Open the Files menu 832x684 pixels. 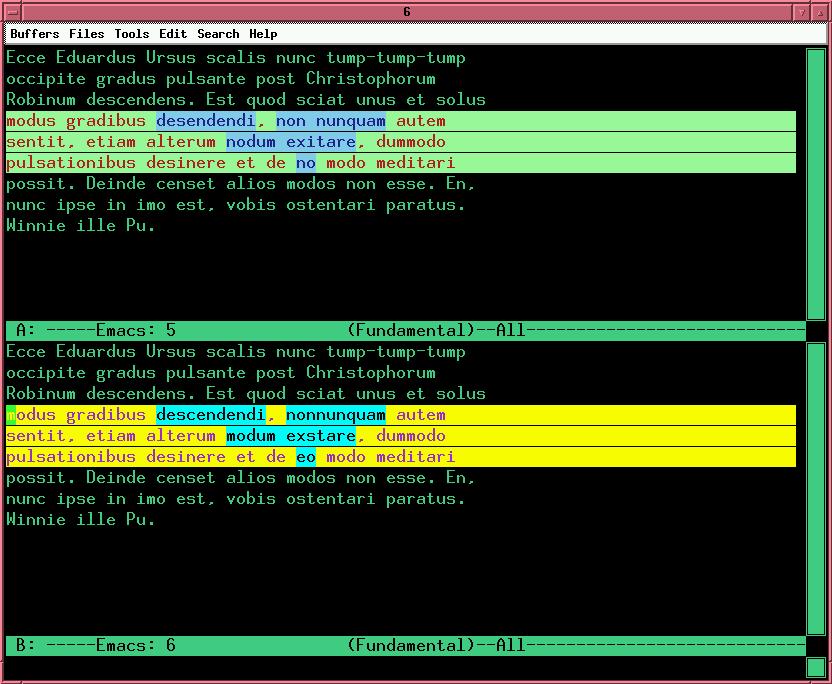pyautogui.click(x=86, y=34)
